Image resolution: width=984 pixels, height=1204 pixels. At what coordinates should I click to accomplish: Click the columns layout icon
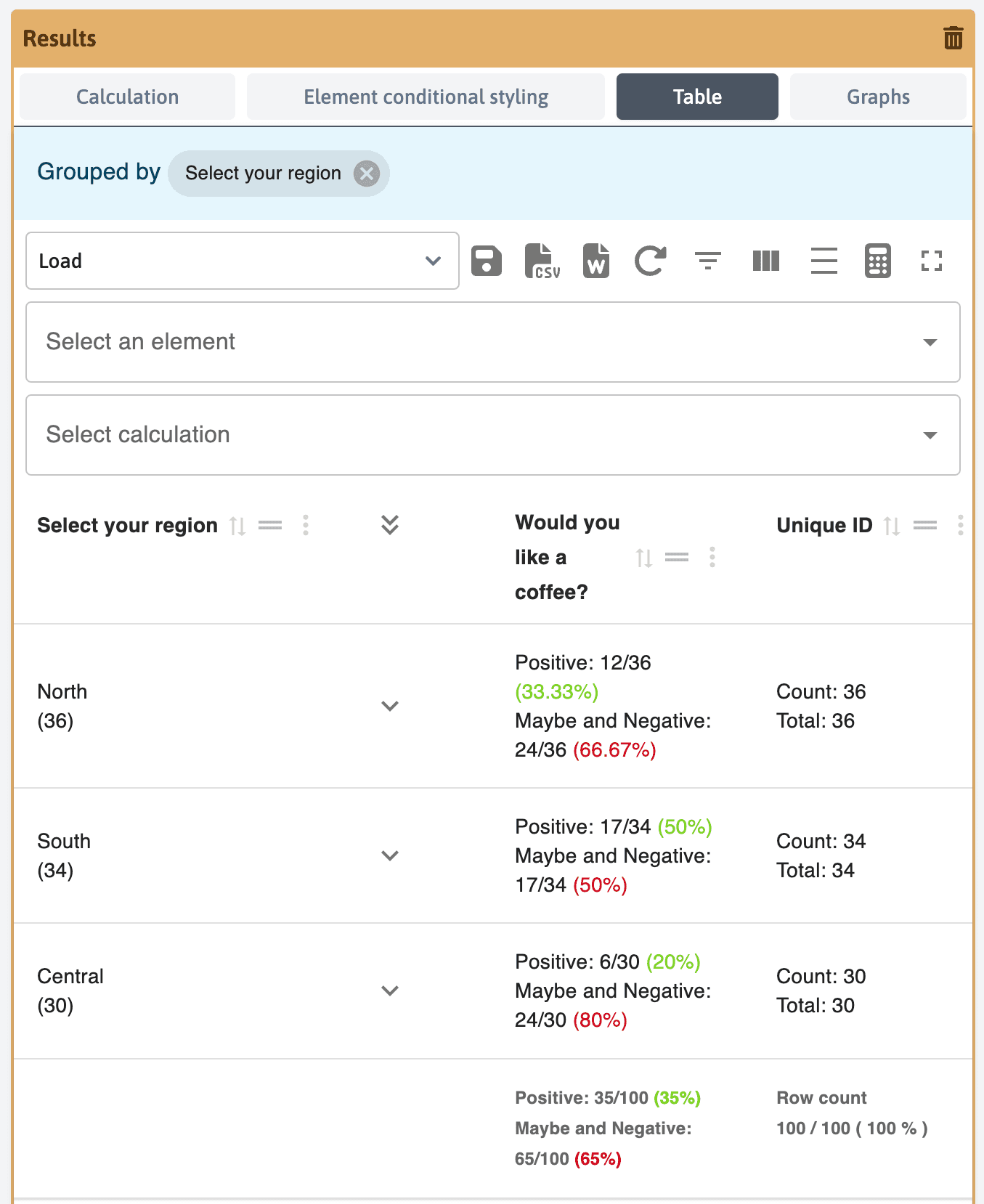pos(765,261)
